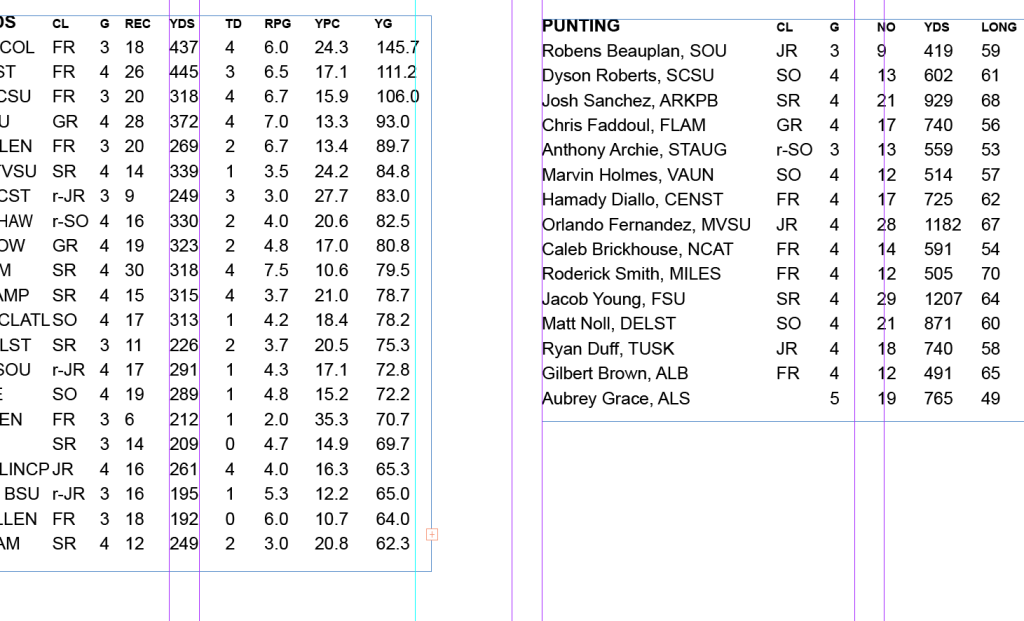Click the Orlando Fernandez, MVSU name
The width and height of the screenshot is (1024, 621).
coord(646,225)
